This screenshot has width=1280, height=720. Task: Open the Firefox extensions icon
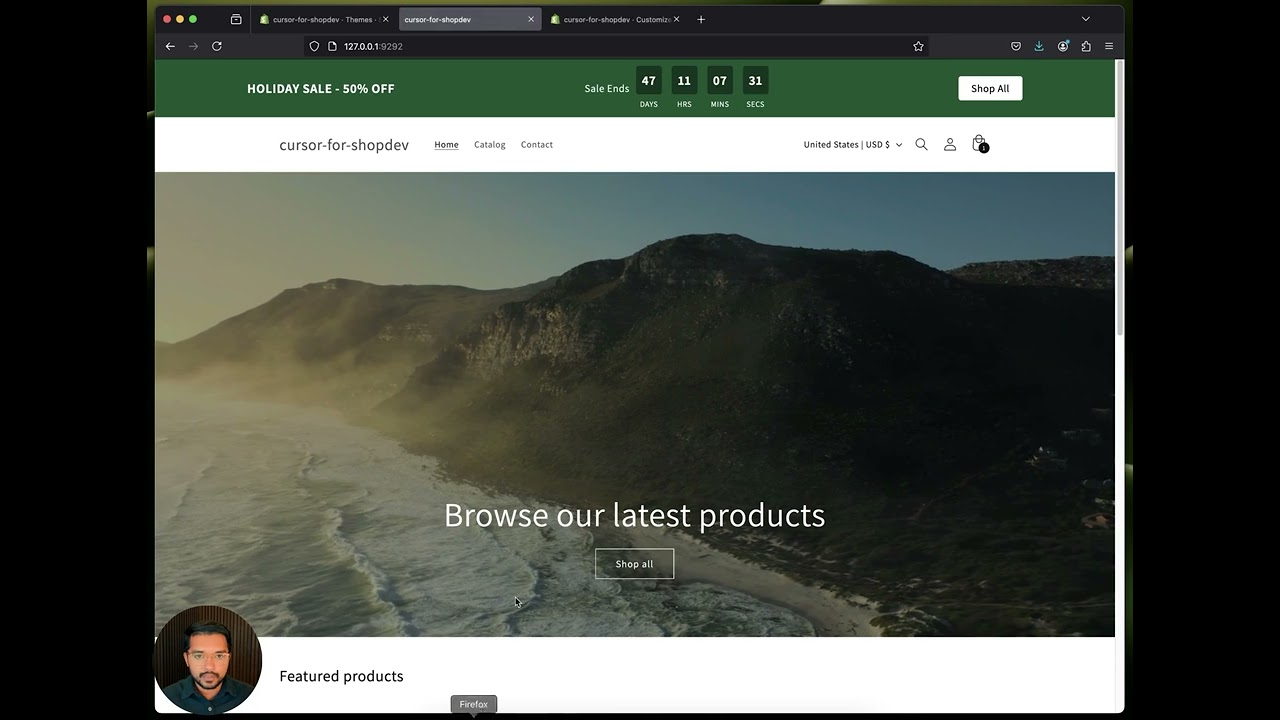(x=1086, y=46)
